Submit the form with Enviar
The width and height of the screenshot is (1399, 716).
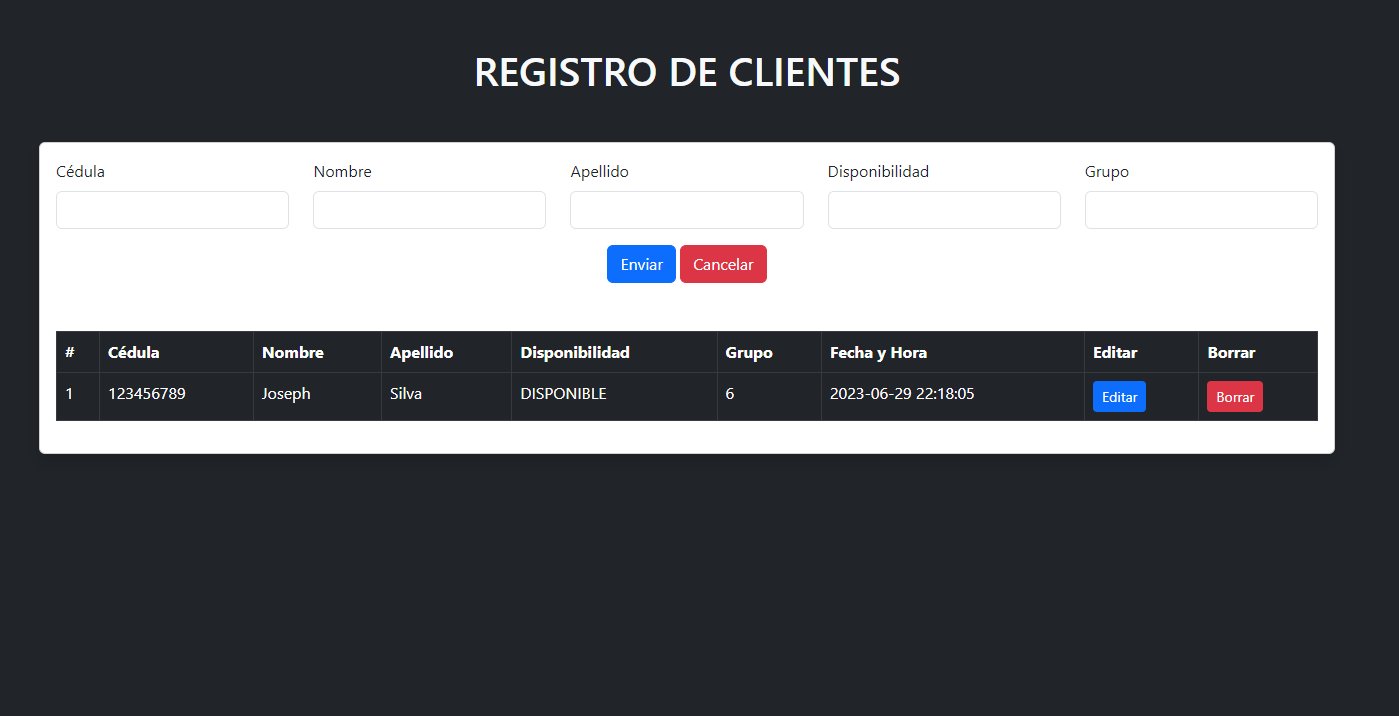coord(641,264)
